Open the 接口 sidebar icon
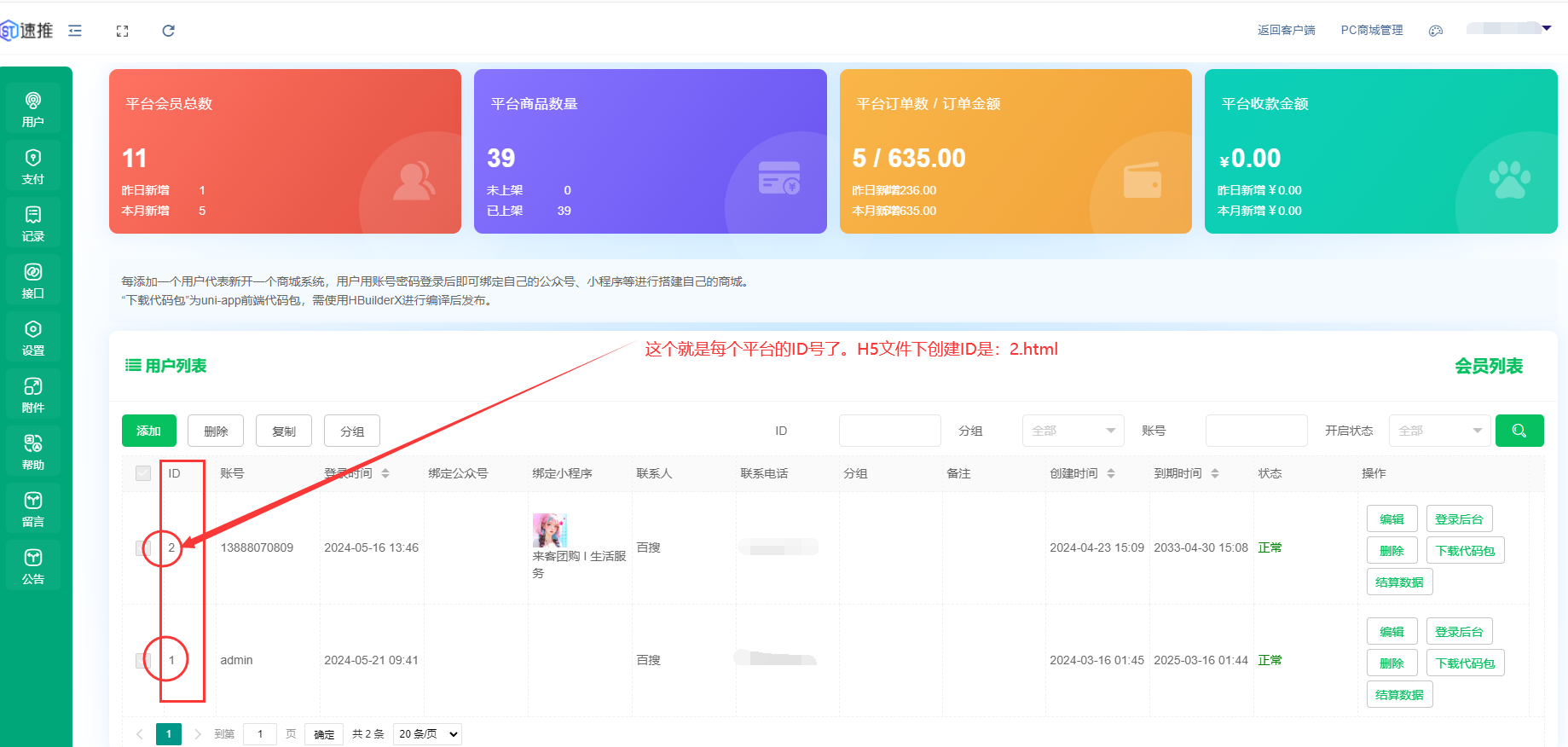The width and height of the screenshot is (1568, 747). [32, 281]
